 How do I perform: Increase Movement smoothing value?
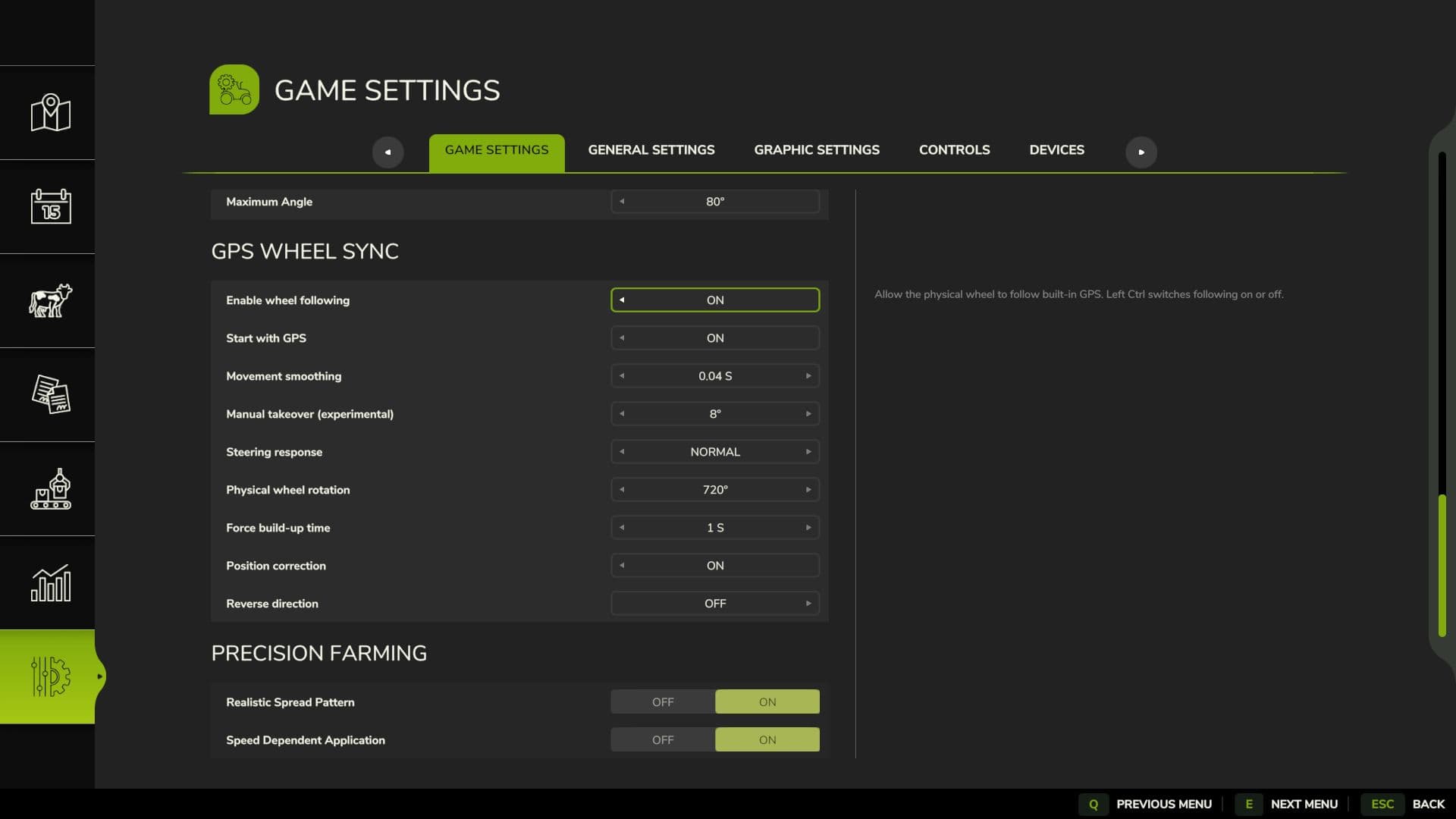pyautogui.click(x=808, y=375)
